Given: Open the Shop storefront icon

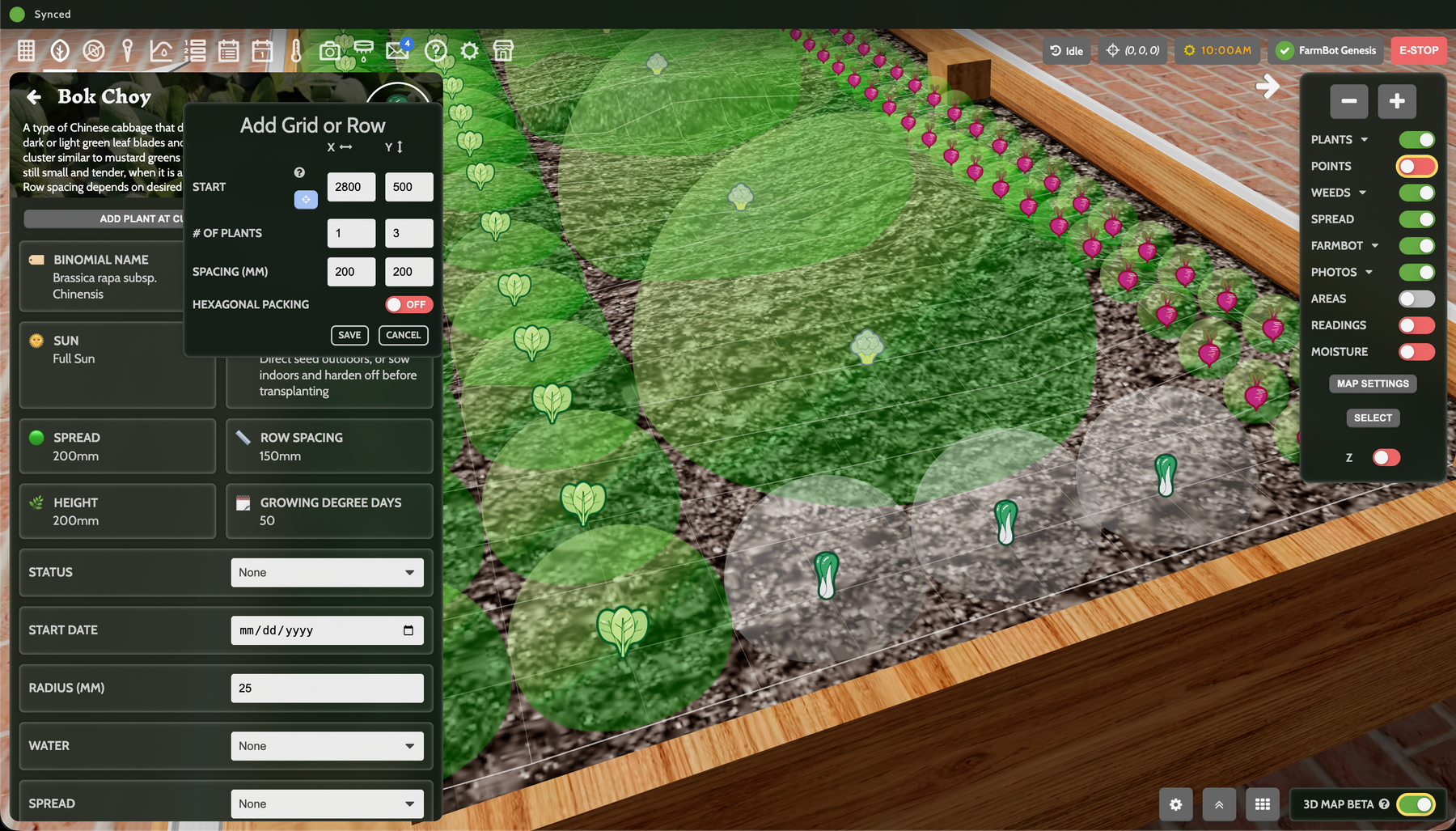Looking at the screenshot, I should click(503, 51).
